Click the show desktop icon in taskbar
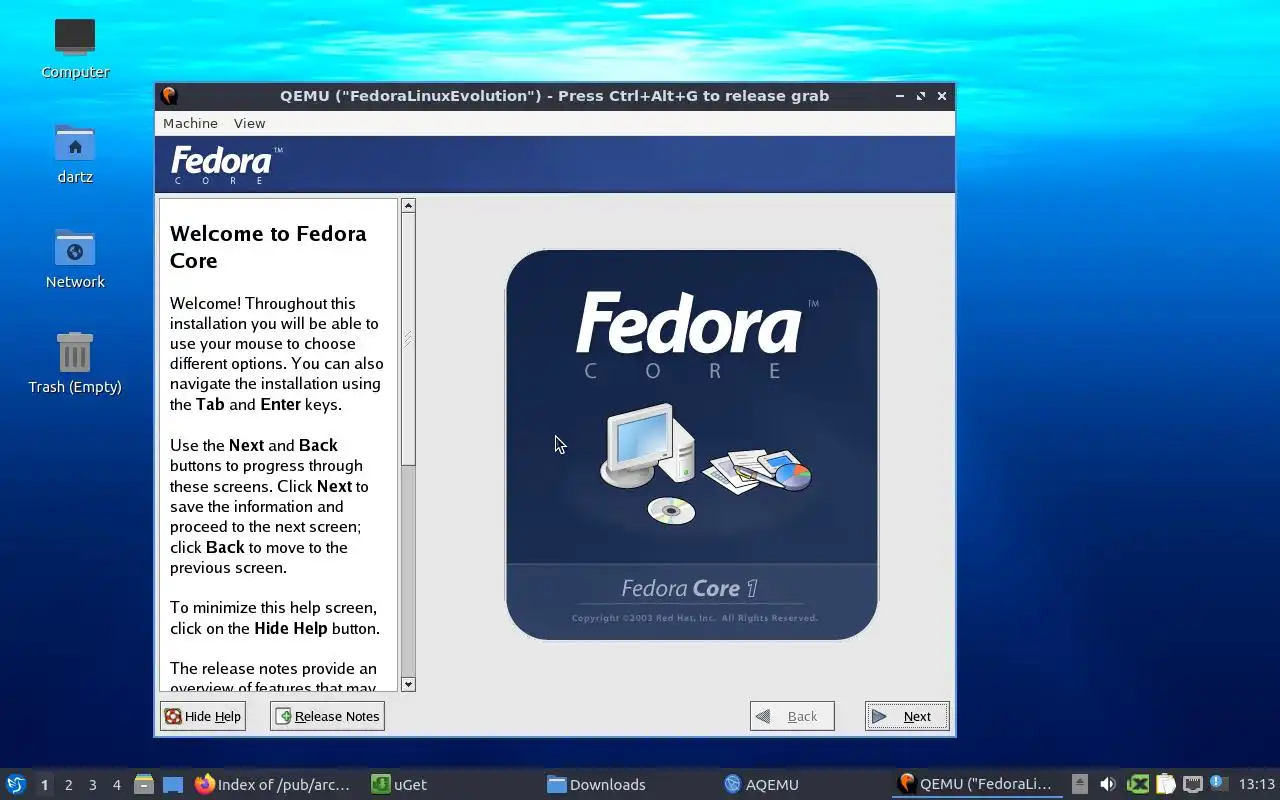The image size is (1280, 800). [173, 784]
